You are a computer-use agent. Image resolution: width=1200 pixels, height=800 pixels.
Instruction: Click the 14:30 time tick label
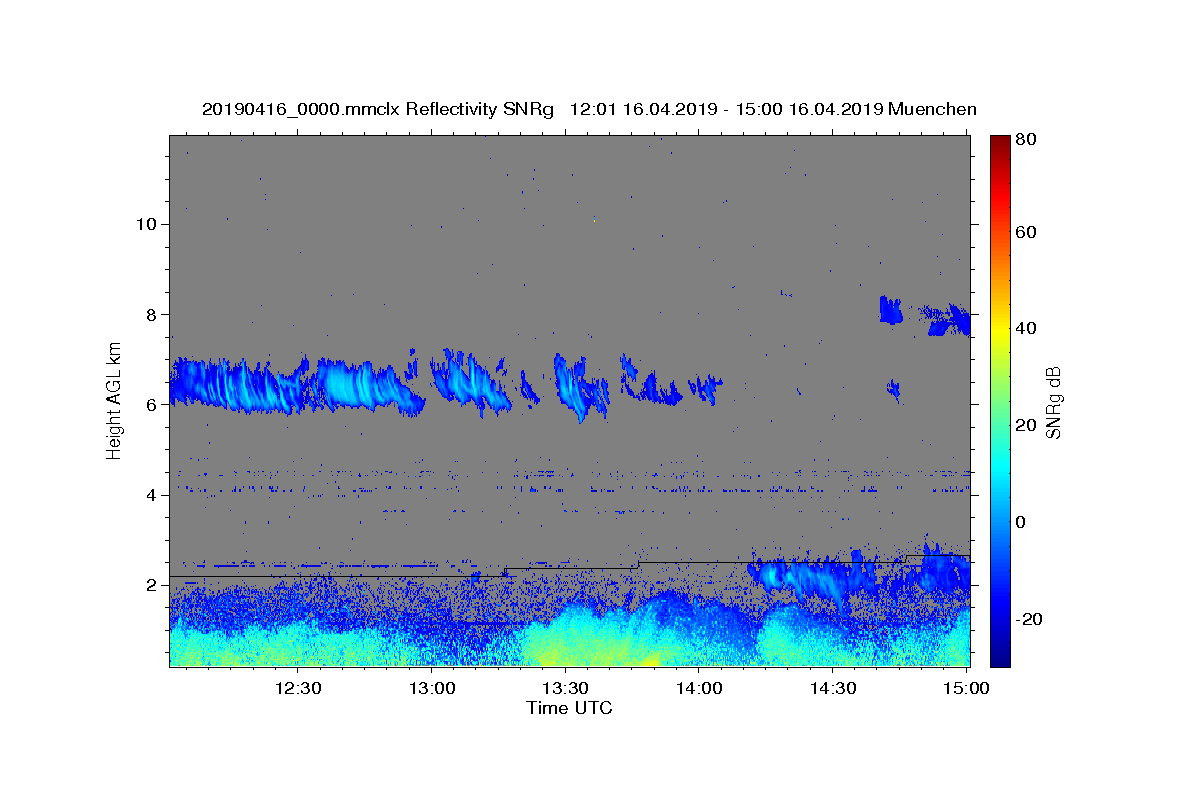pyautogui.click(x=832, y=688)
